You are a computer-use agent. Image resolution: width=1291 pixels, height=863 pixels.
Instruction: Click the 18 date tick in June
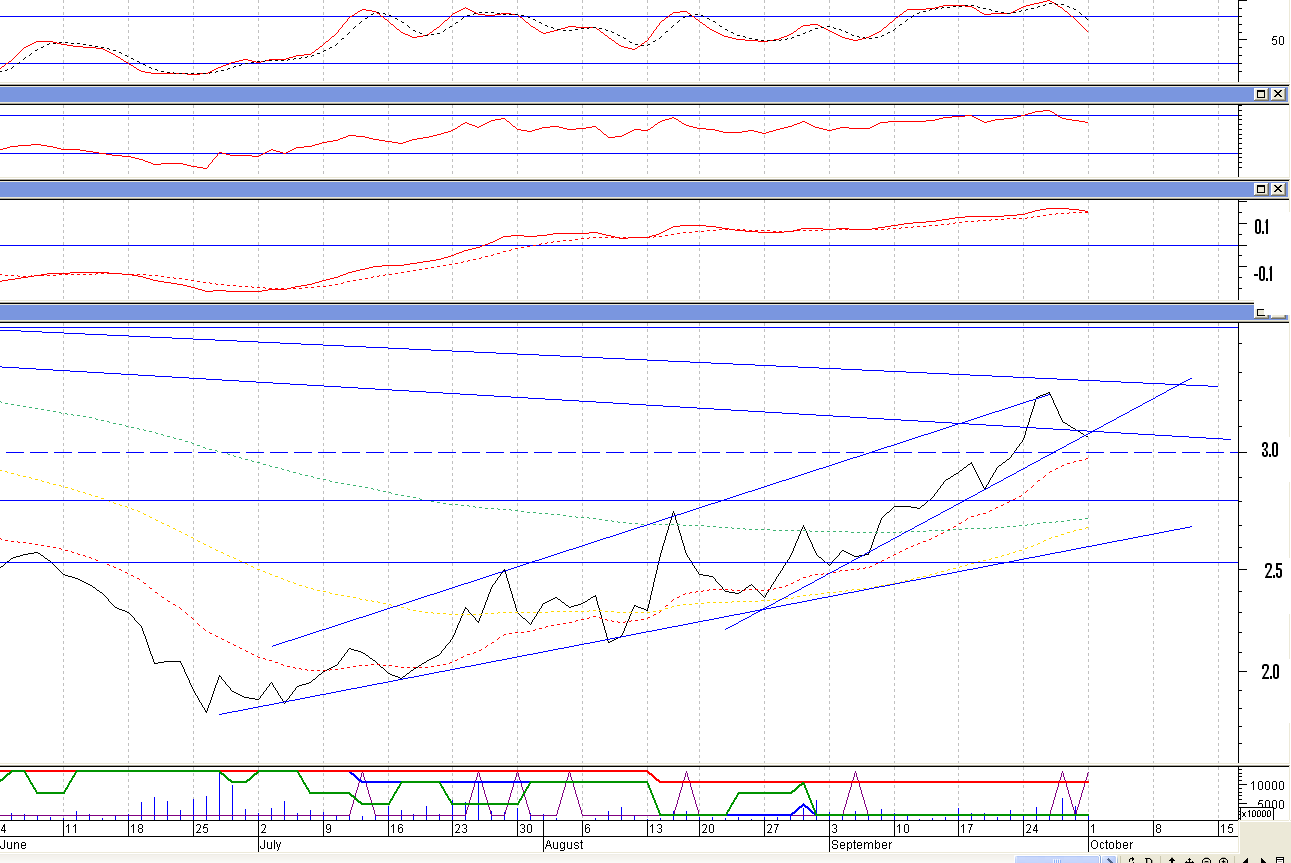136,829
